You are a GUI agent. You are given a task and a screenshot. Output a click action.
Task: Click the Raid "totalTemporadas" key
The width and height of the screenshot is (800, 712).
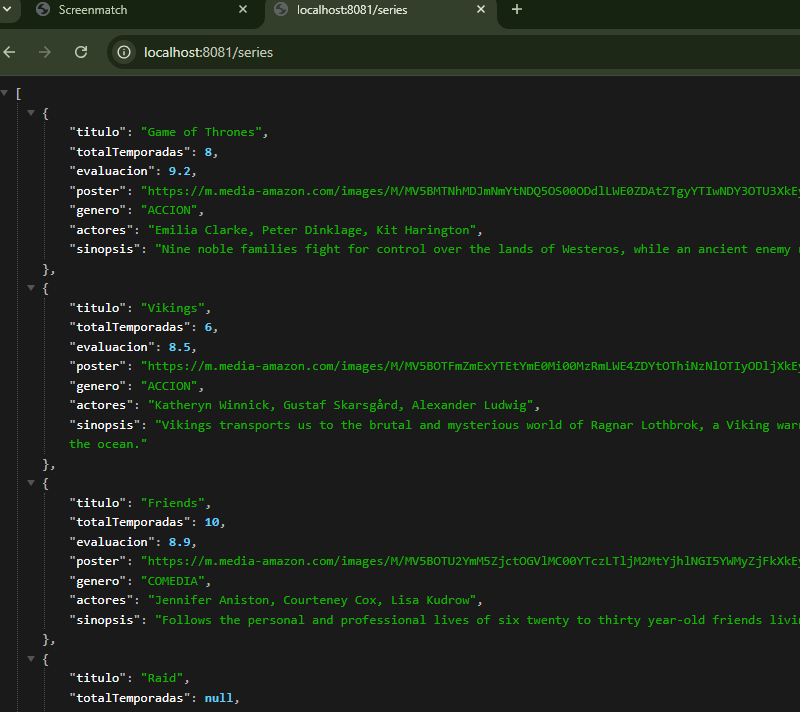tap(130, 698)
